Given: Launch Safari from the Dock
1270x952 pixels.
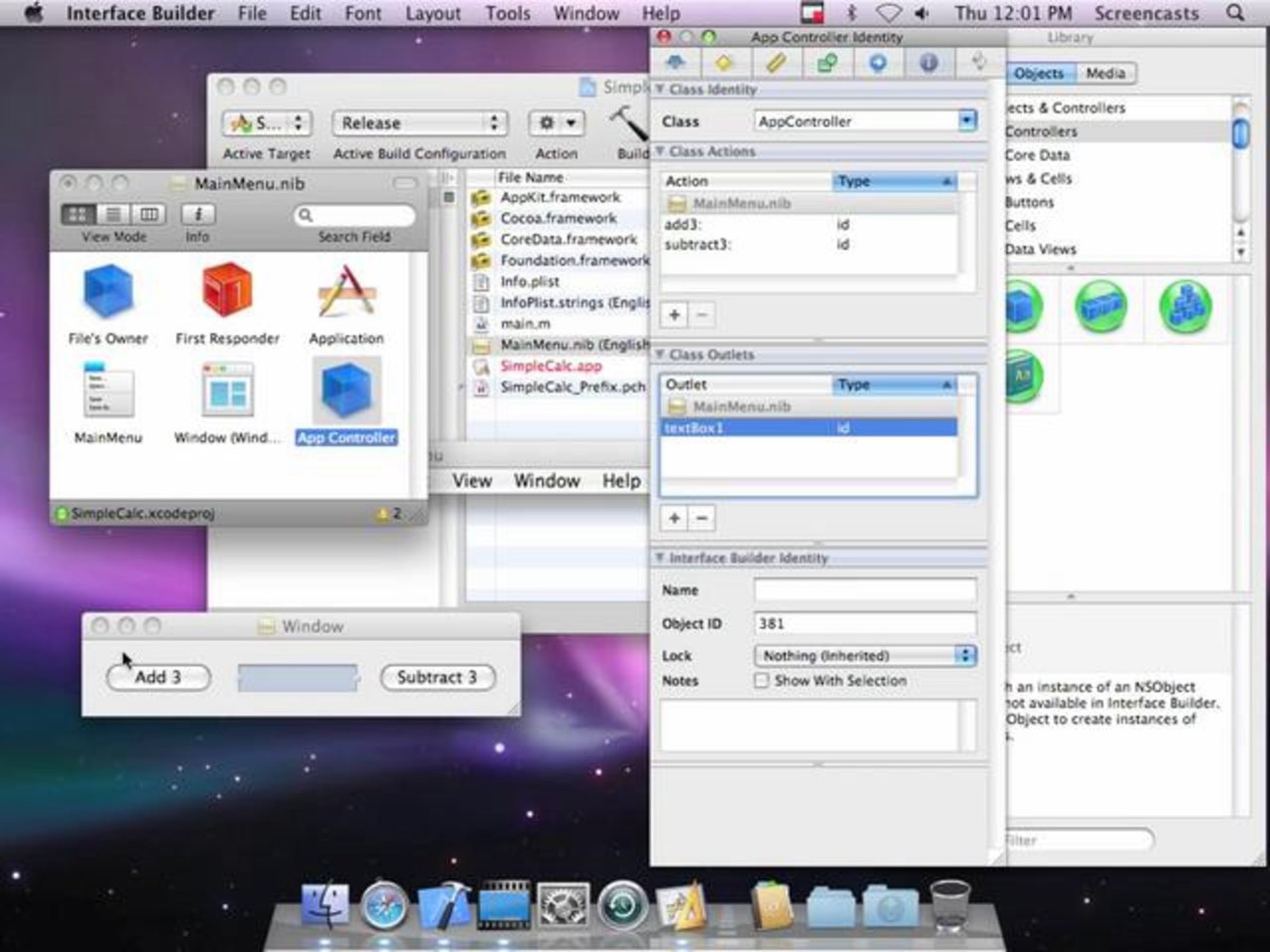Looking at the screenshot, I should point(384,905).
